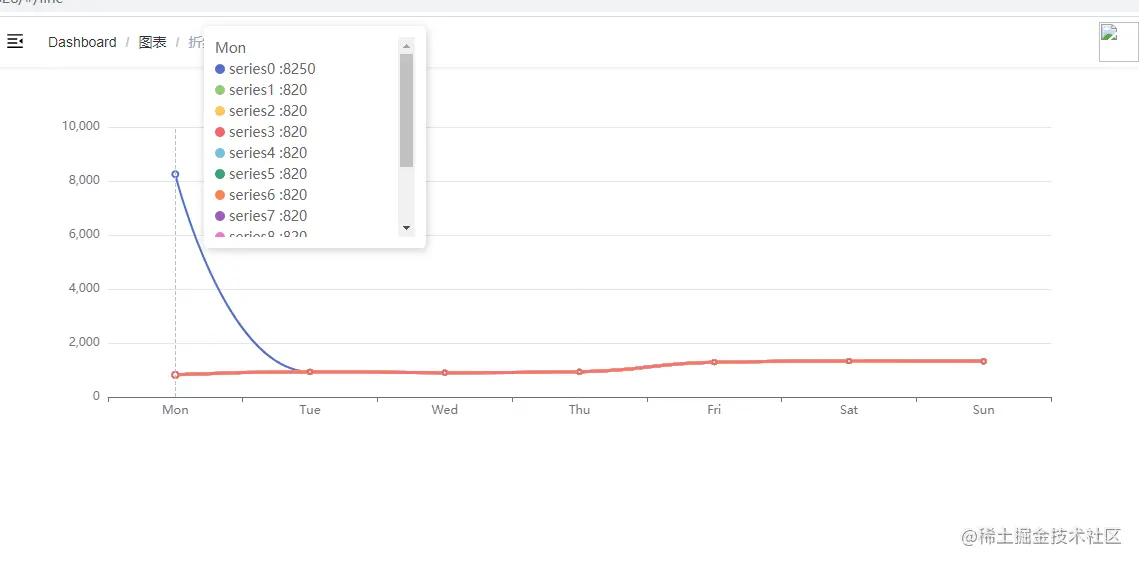Click the light green series1 dot

[x=220, y=90]
